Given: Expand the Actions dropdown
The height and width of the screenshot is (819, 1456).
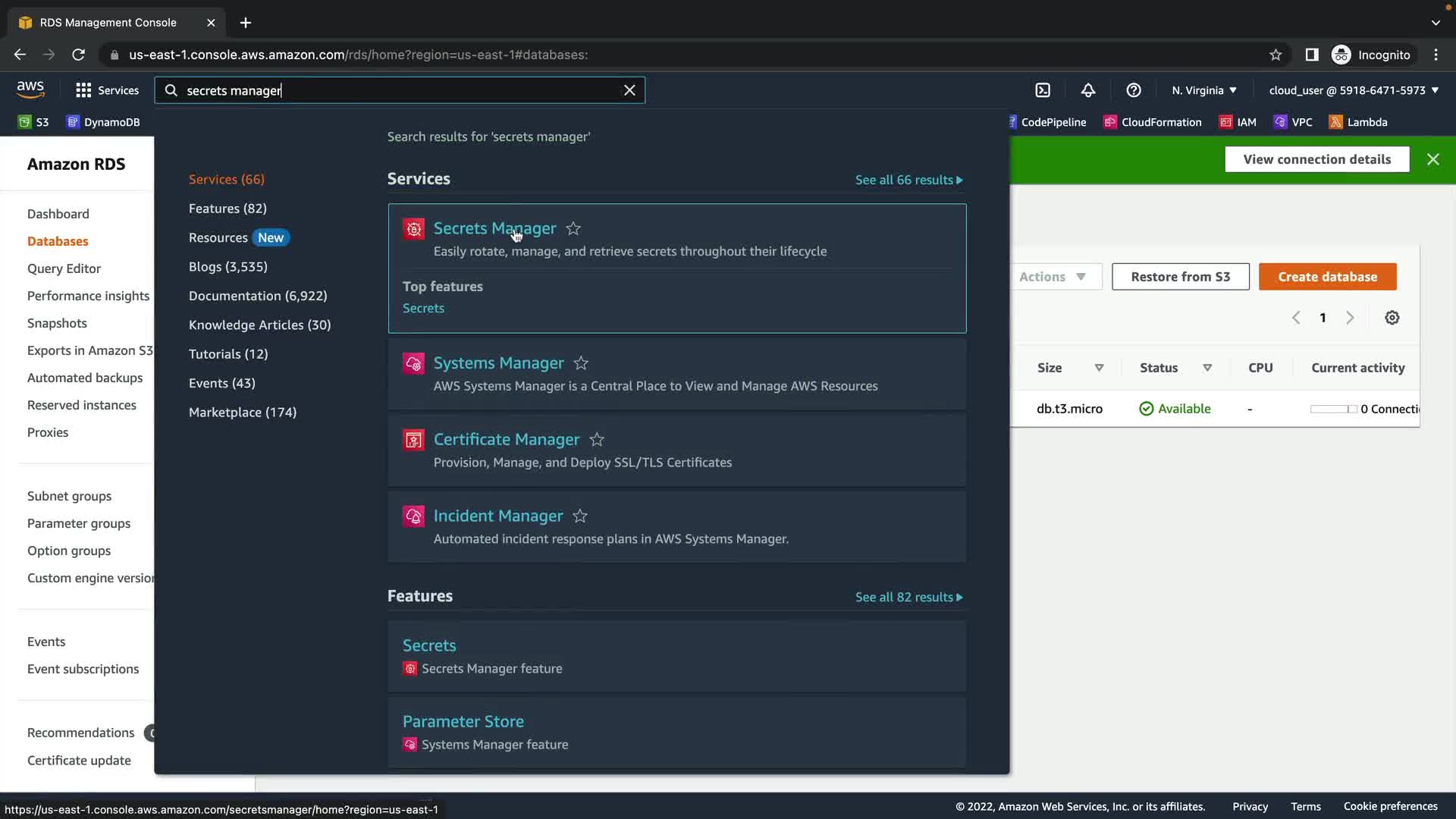Looking at the screenshot, I should [x=1053, y=277].
